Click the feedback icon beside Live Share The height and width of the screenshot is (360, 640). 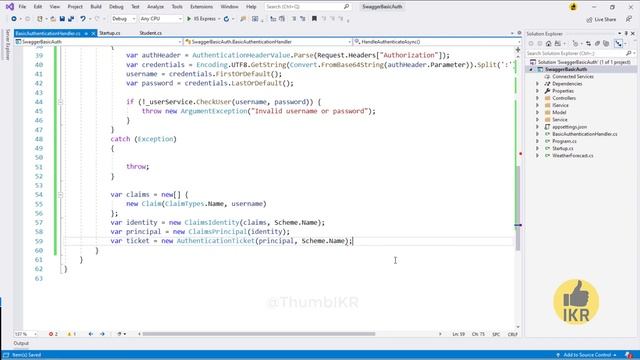(x=629, y=19)
